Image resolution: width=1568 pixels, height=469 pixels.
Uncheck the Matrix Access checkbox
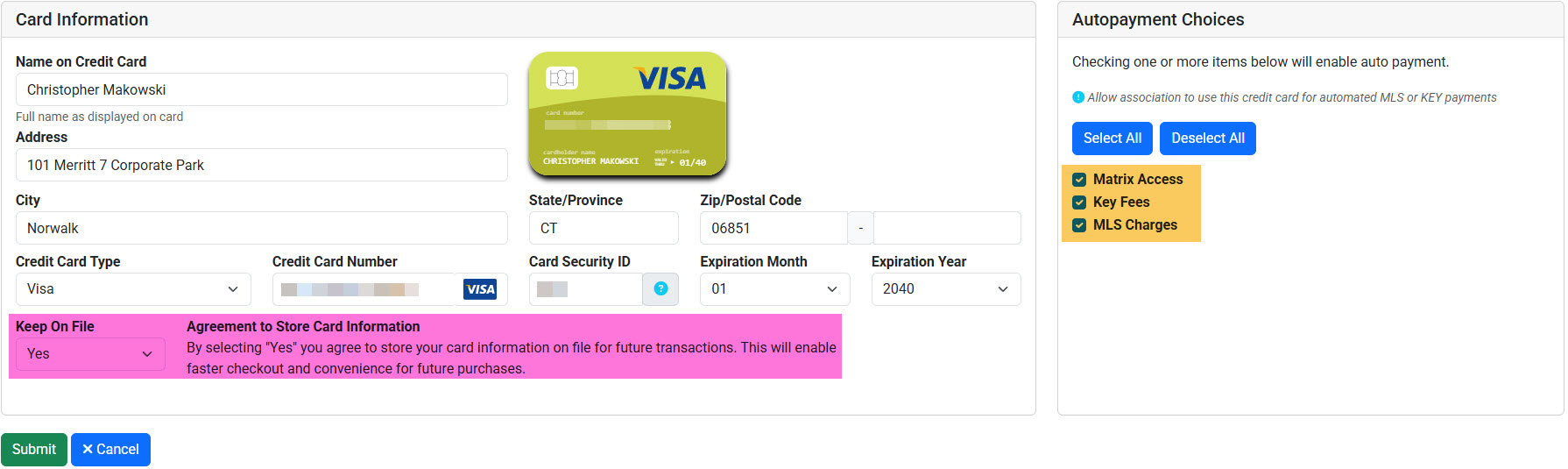tap(1079, 180)
